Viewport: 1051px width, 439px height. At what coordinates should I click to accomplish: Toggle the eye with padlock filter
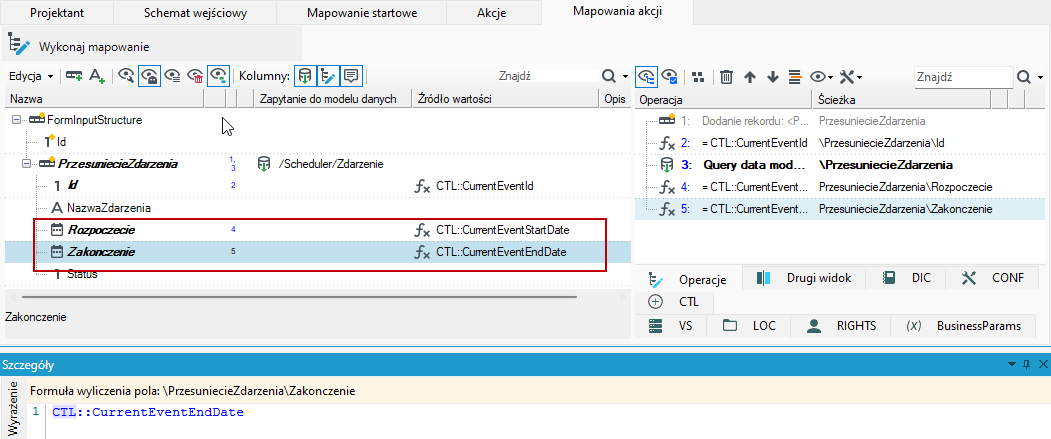point(149,76)
